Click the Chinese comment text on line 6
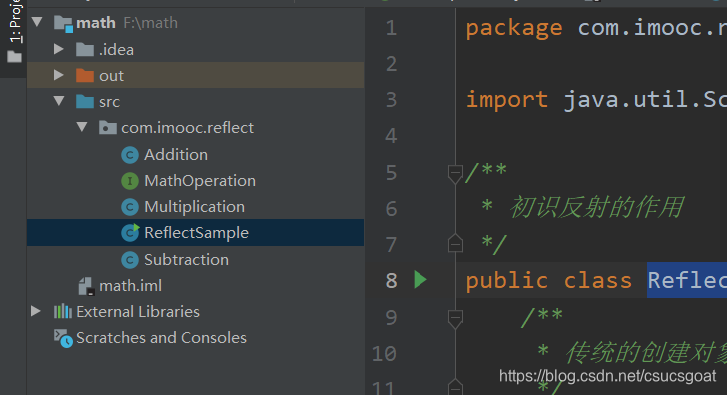Image resolution: width=727 pixels, height=395 pixels. pyautogui.click(x=596, y=207)
